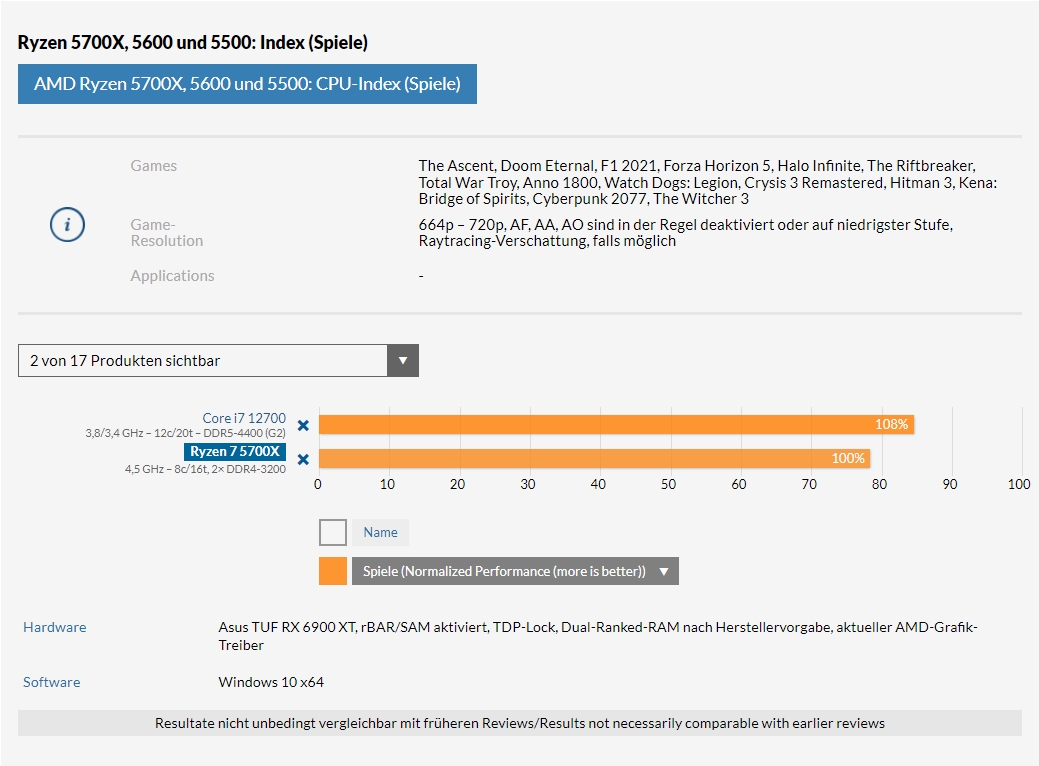This screenshot has height=766, width=1039.
Task: Open the '2 von 17 Produkten sichtbar' dropdown arrow
Action: tap(403, 360)
